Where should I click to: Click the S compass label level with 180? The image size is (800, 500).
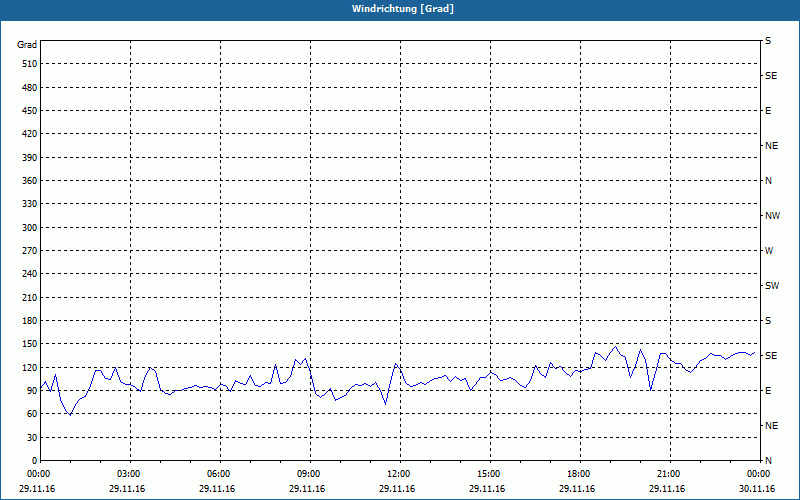pyautogui.click(x=768, y=321)
